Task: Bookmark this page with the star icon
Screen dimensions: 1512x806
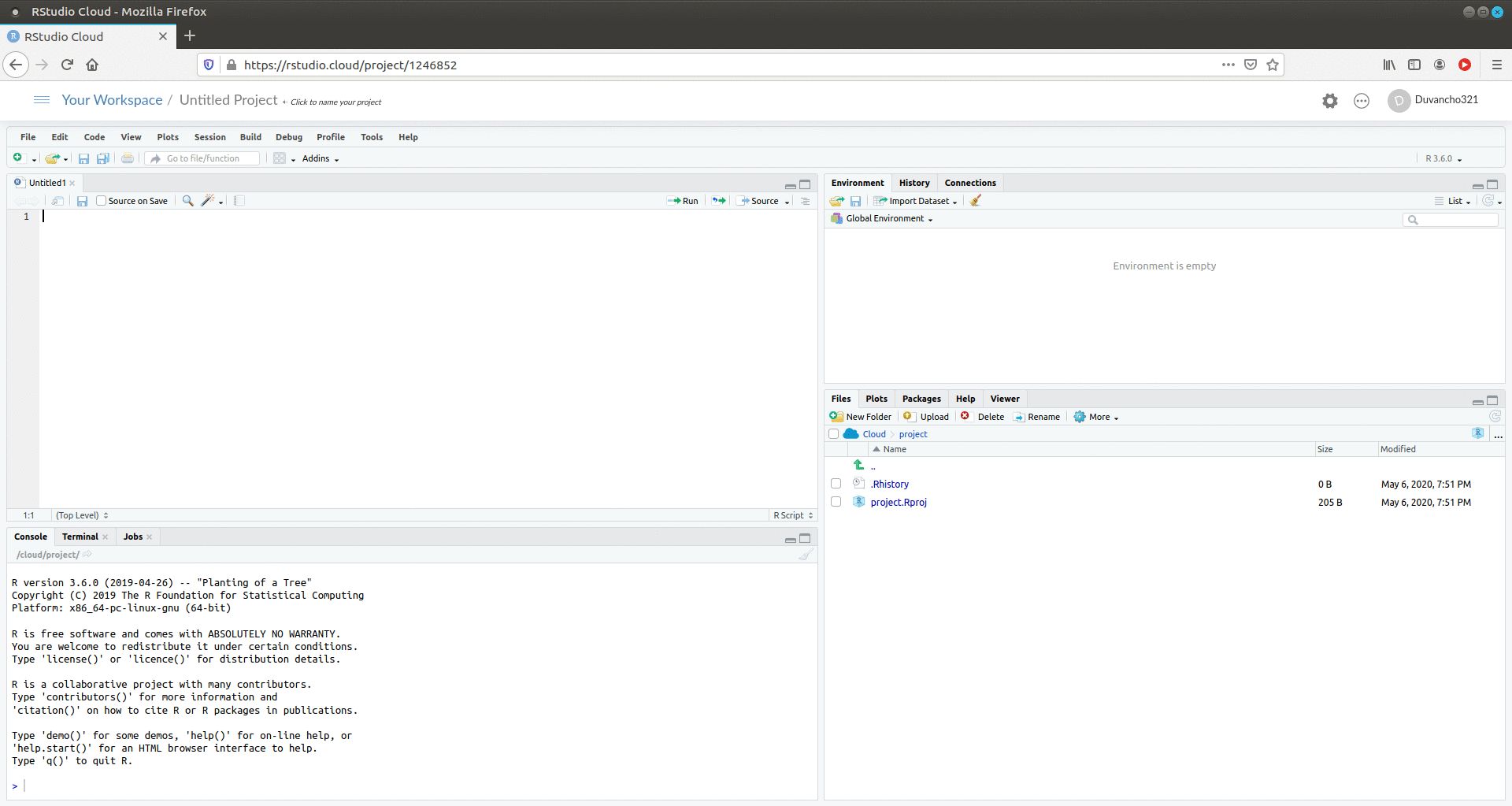Action: click(1273, 65)
